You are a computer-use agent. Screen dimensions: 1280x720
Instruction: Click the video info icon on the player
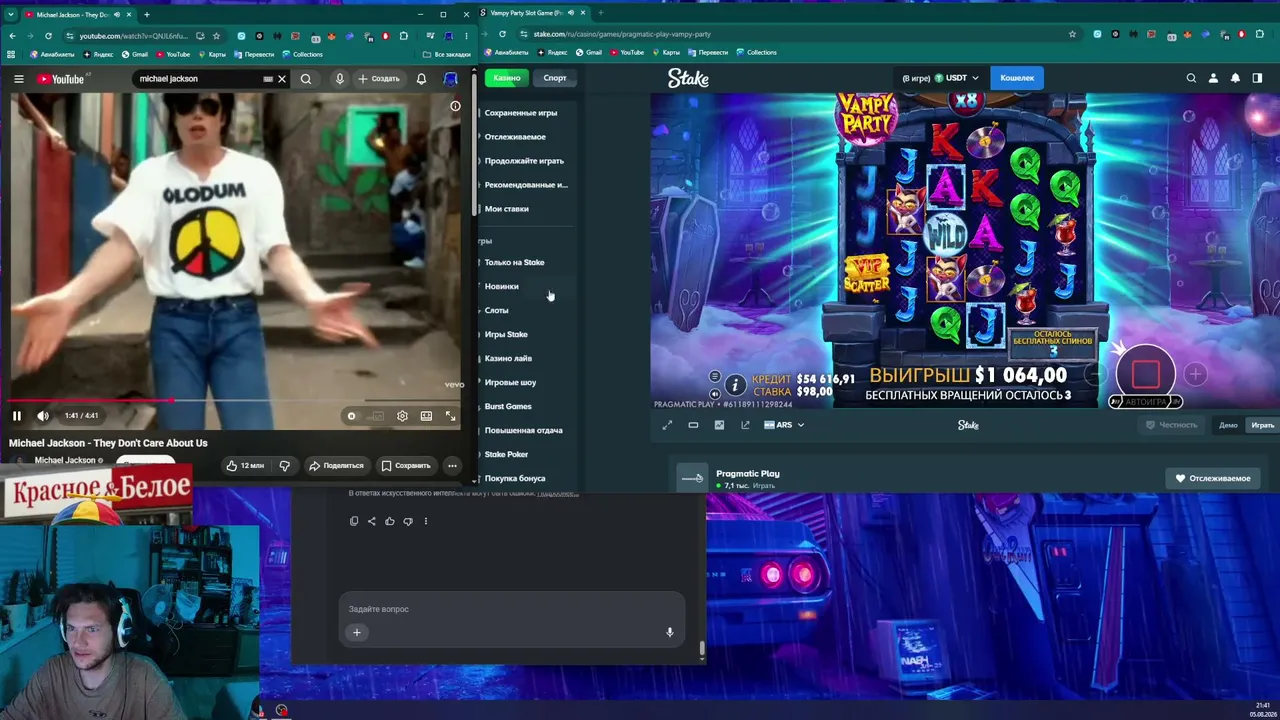(x=455, y=106)
